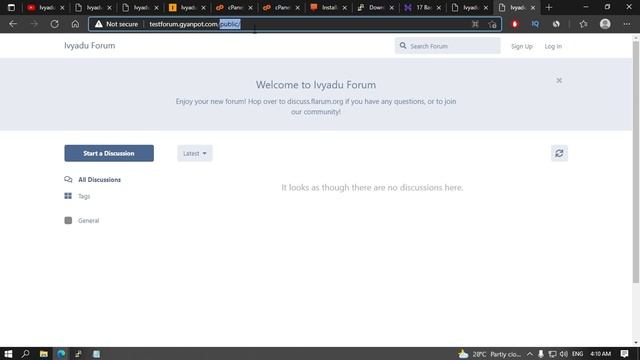
Task: Open browser settings and more menu
Action: (x=627, y=24)
